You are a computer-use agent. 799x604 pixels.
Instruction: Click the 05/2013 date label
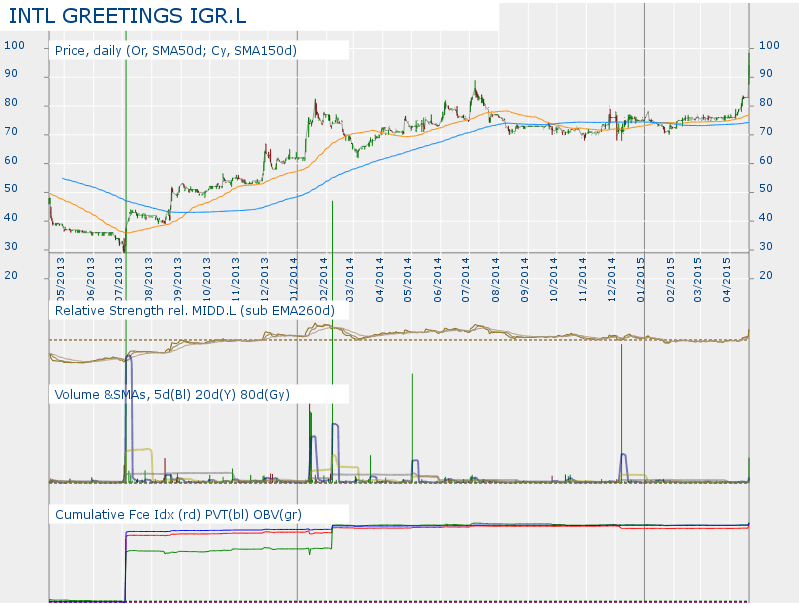pos(61,280)
